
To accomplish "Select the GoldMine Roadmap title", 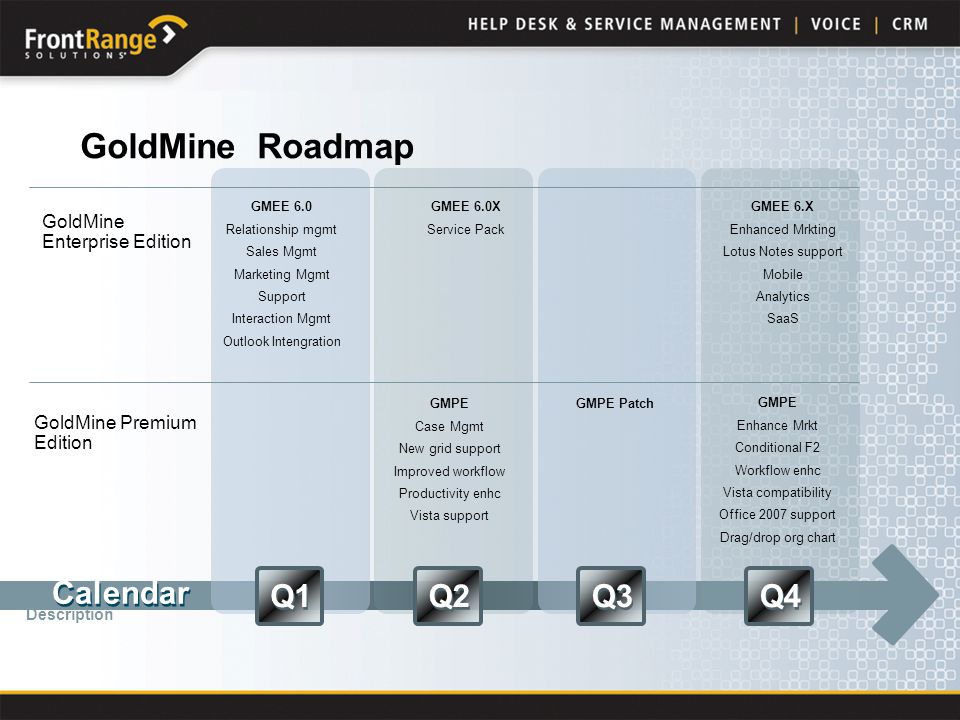I will [x=247, y=146].
